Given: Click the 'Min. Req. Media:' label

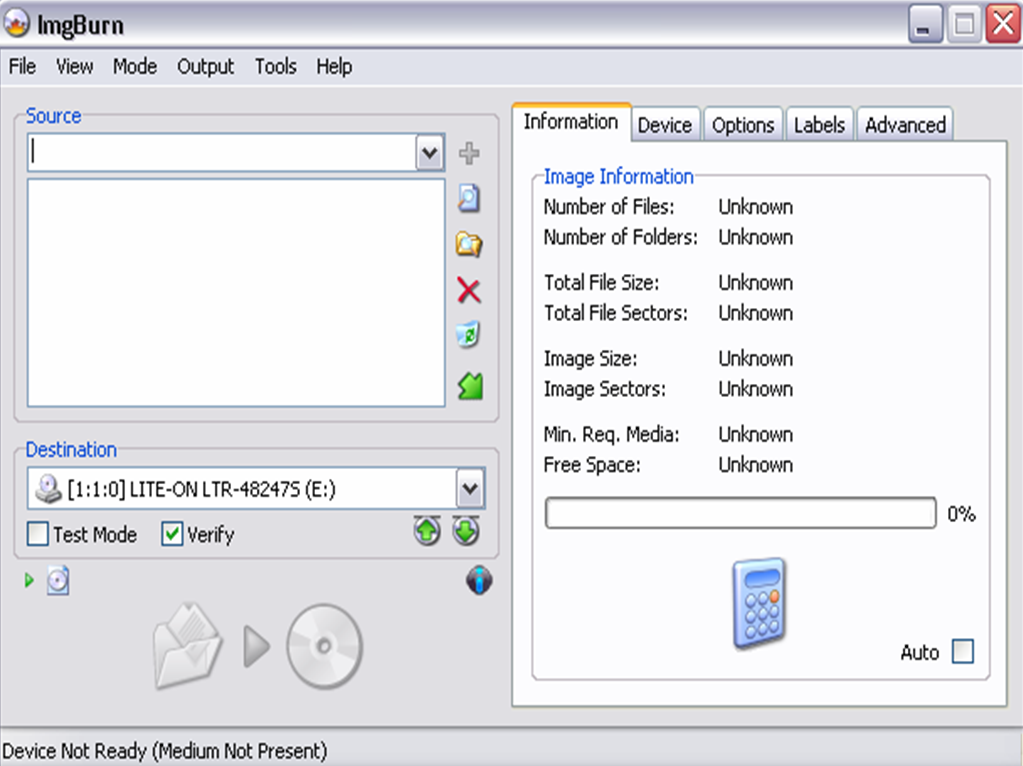Looking at the screenshot, I should (x=611, y=435).
